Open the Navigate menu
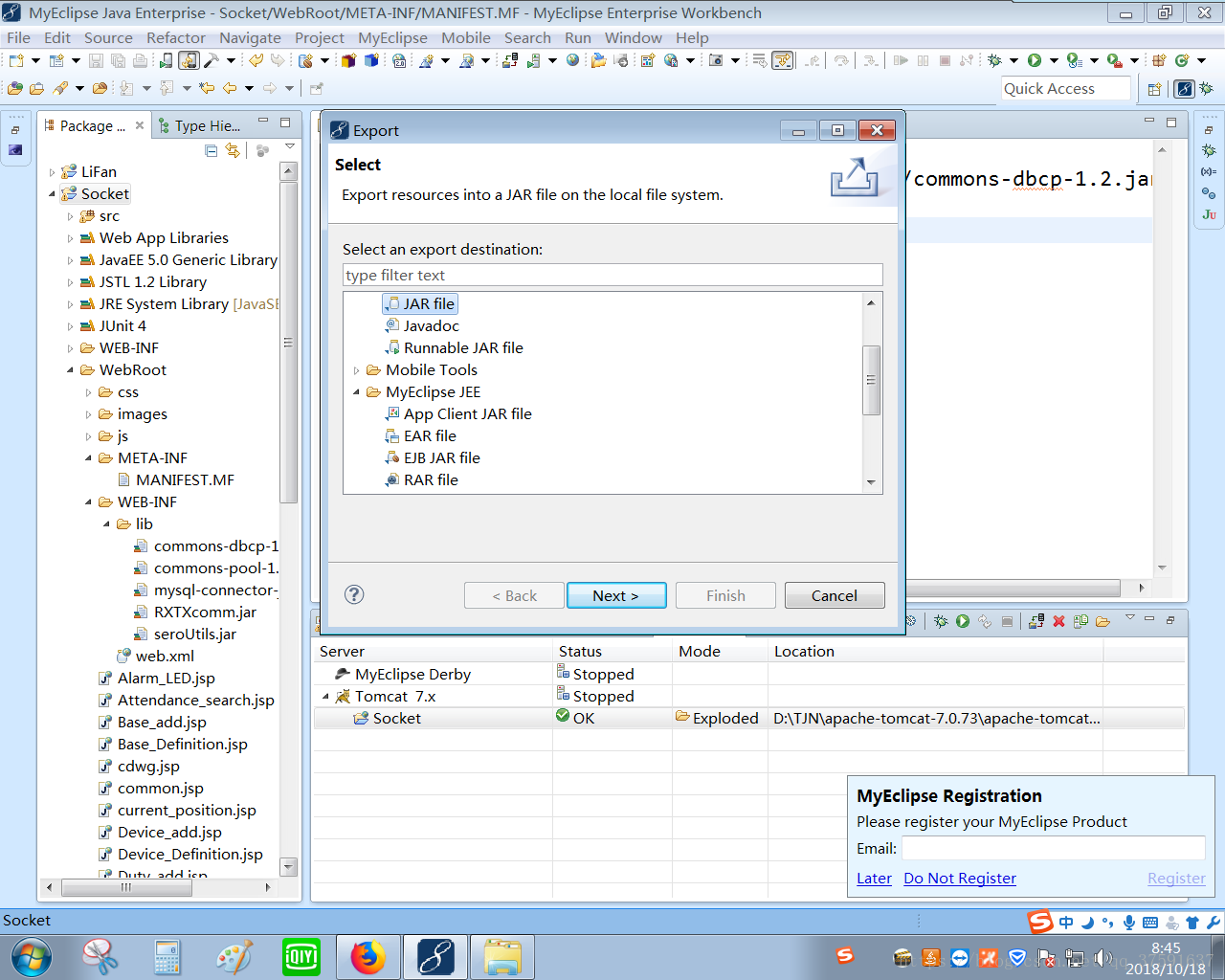This screenshot has width=1225, height=980. (x=250, y=37)
